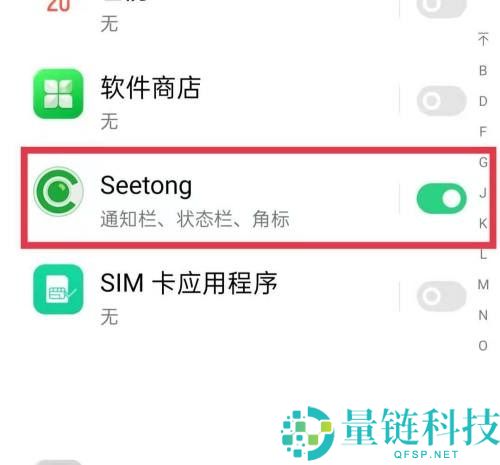Jump to letter O in index
Viewport: 500px width, 465px height.
click(x=483, y=346)
